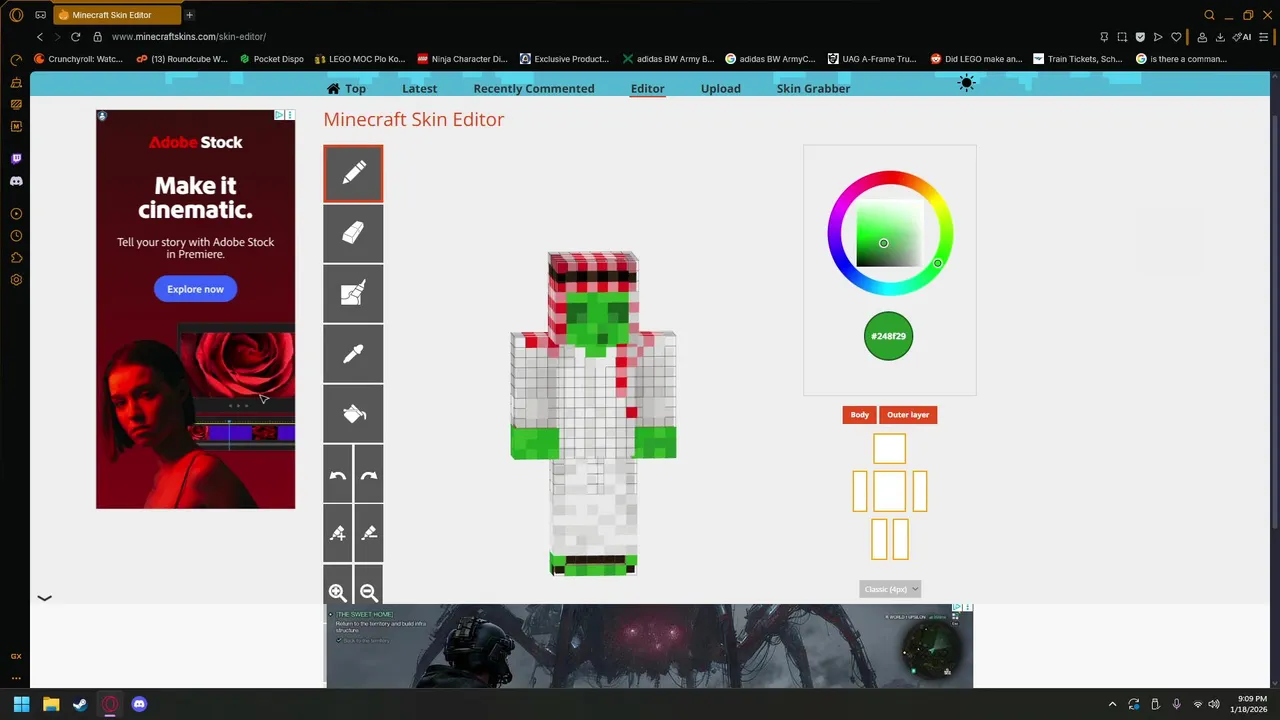The width and height of the screenshot is (1280, 720).
Task: Click the 3D skin model preview
Action: tap(593, 414)
